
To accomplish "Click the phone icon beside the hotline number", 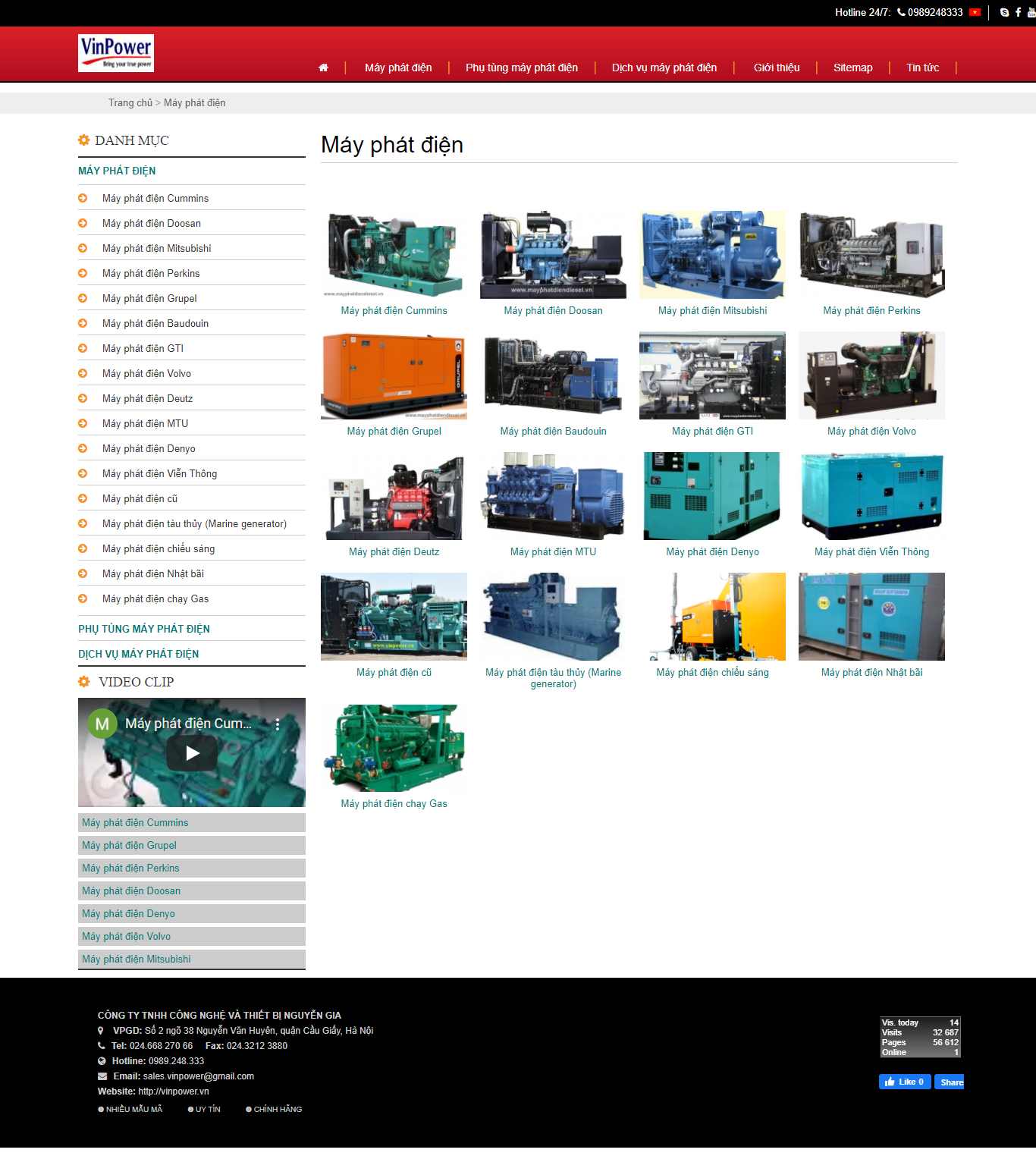I will (x=900, y=12).
